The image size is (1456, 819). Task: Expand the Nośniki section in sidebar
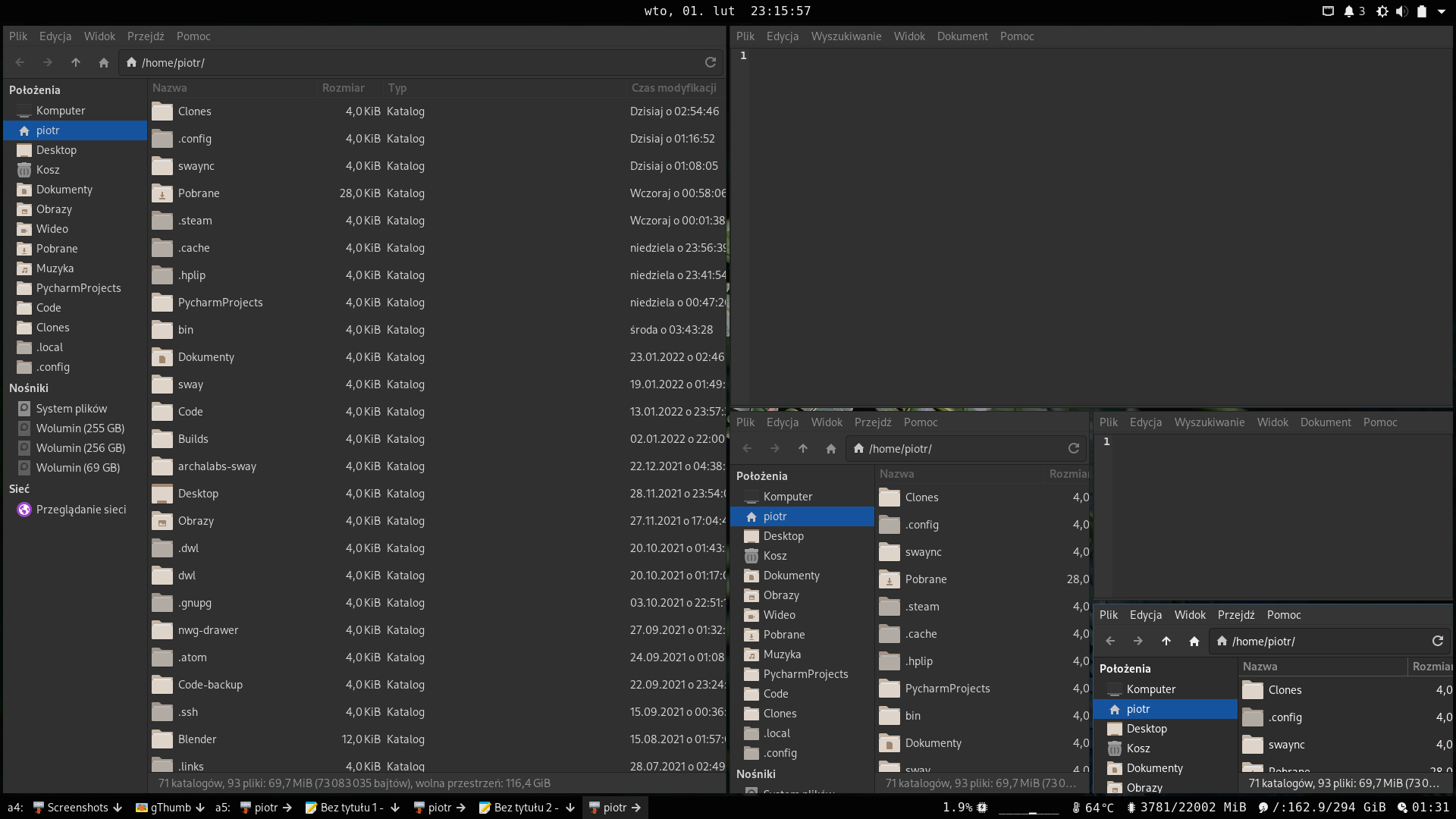pos(28,388)
